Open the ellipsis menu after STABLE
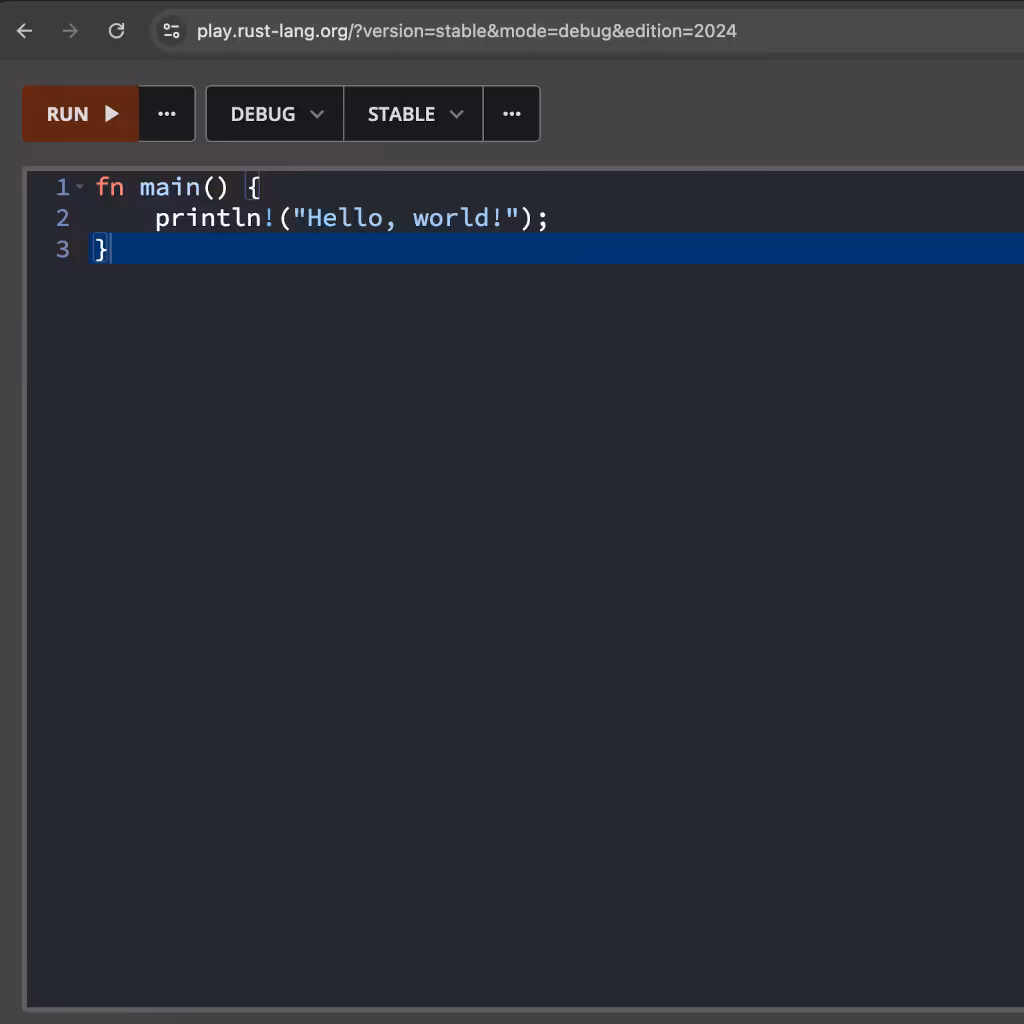 click(512, 114)
